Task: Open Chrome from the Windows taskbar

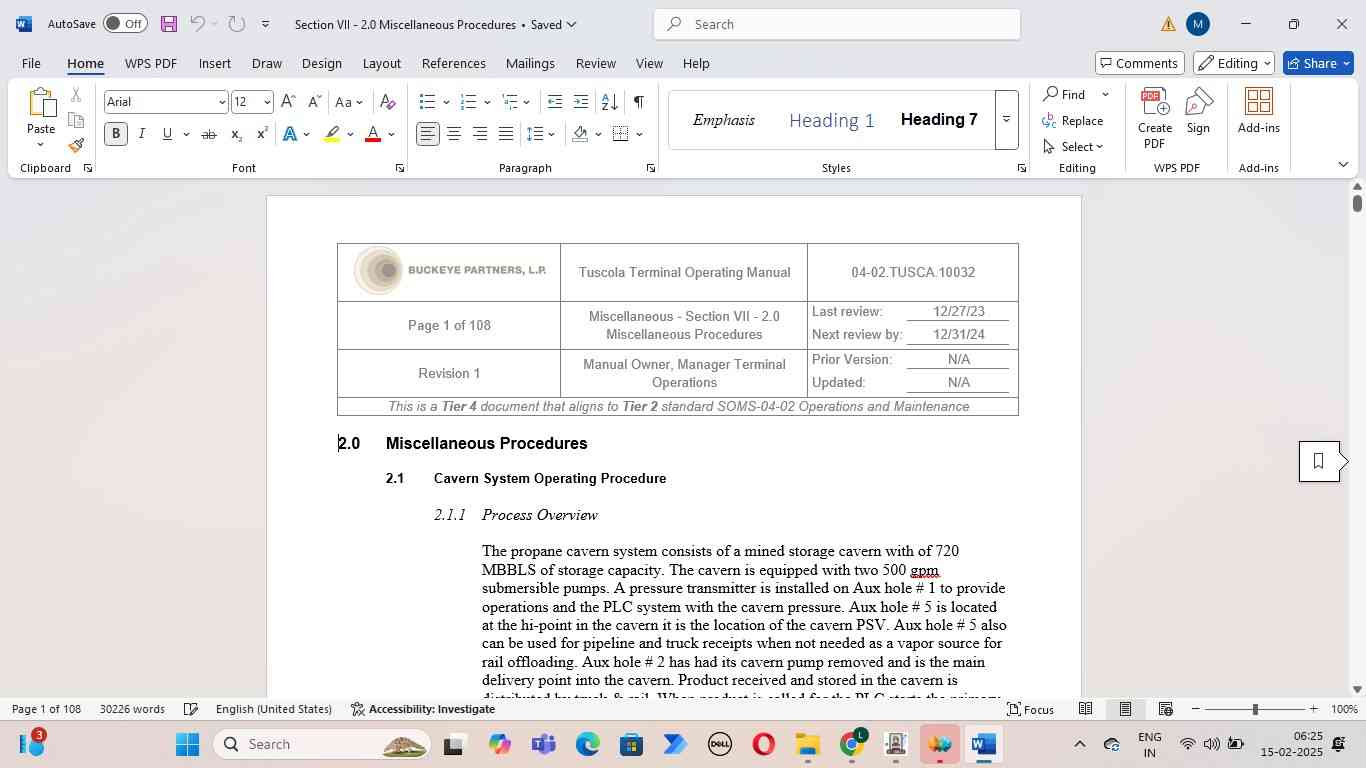Action: pos(852,745)
